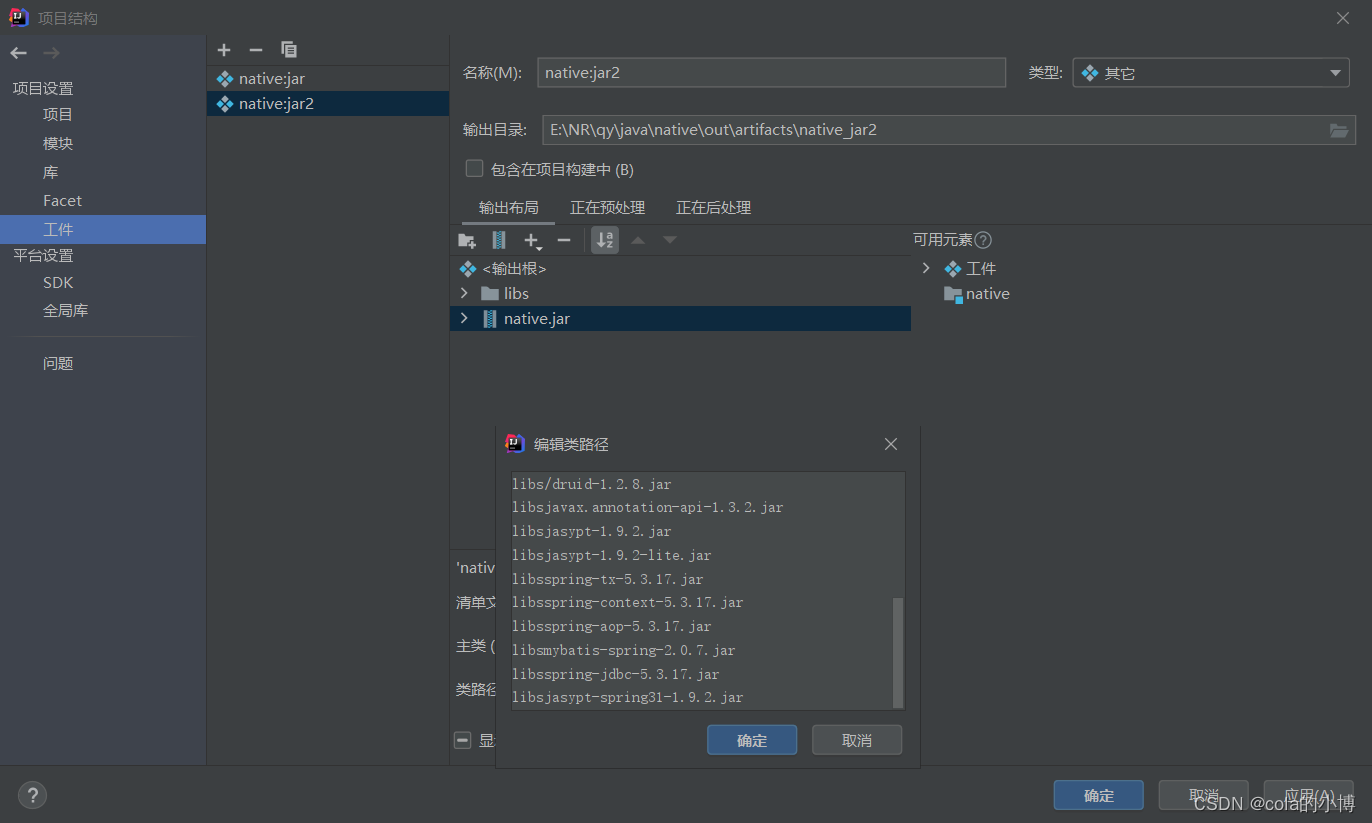Click libsmybatis-spring-2.0.7.jar line
Screen dimensions: 1372x823
(624, 651)
